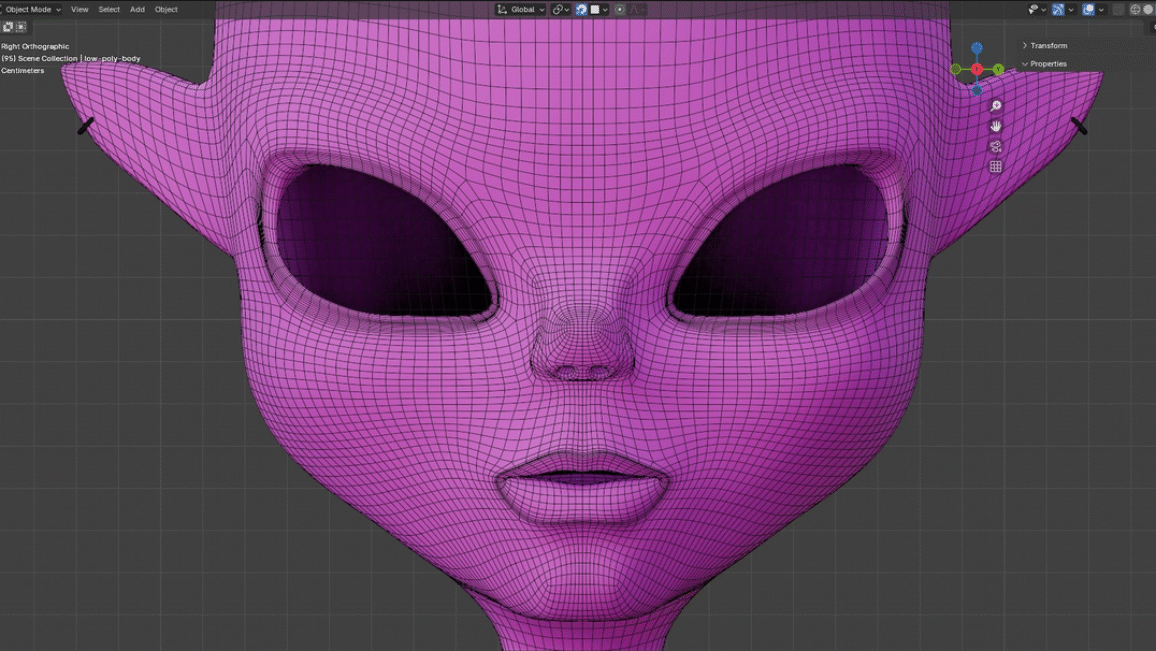Click the pan hand viewport icon

pyautogui.click(x=995, y=126)
